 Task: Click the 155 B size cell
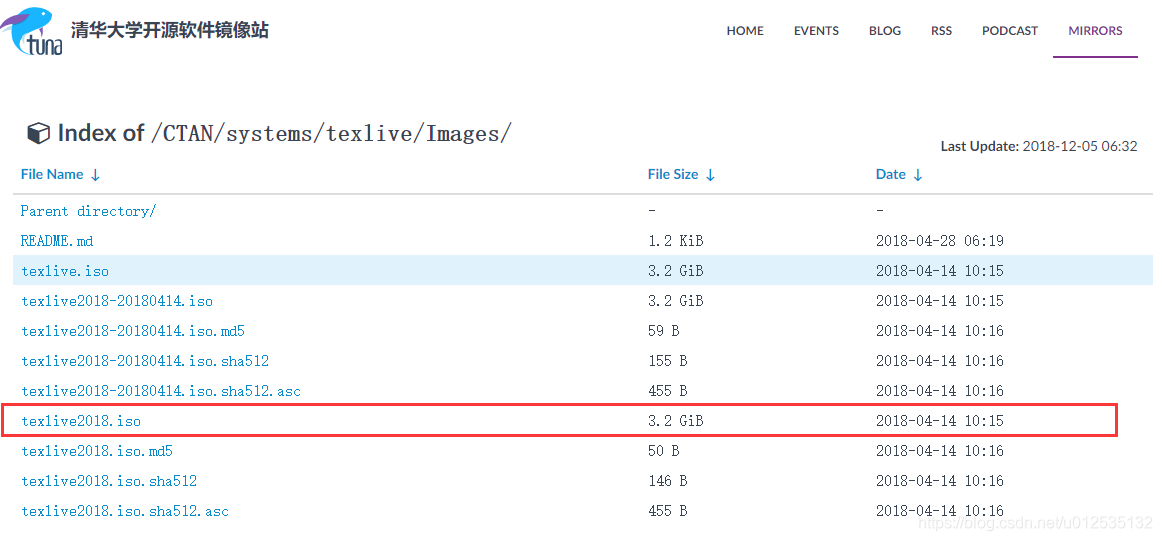(x=668, y=361)
